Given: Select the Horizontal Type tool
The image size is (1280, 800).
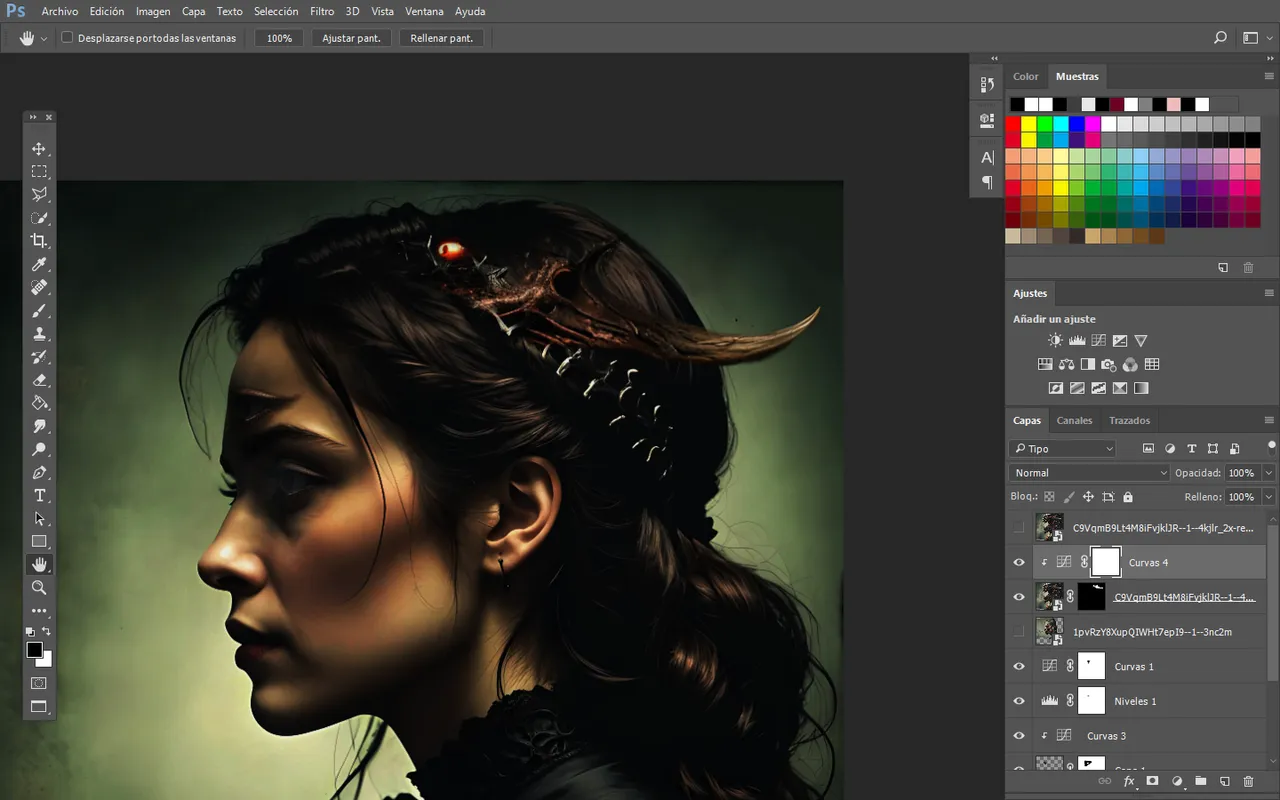Looking at the screenshot, I should coord(39,496).
